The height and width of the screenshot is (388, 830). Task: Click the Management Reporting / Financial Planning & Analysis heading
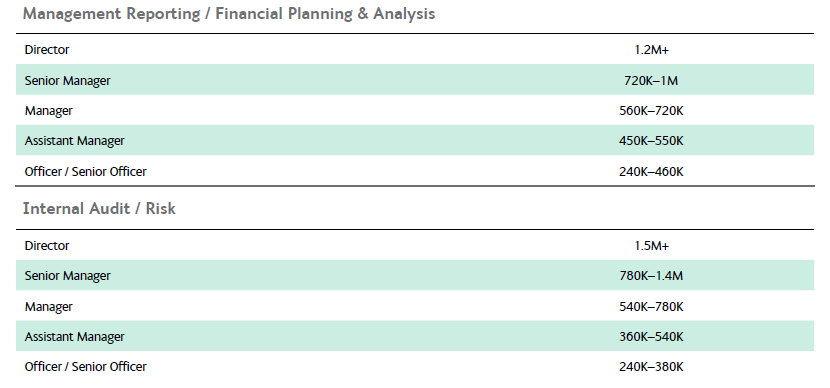tap(229, 14)
